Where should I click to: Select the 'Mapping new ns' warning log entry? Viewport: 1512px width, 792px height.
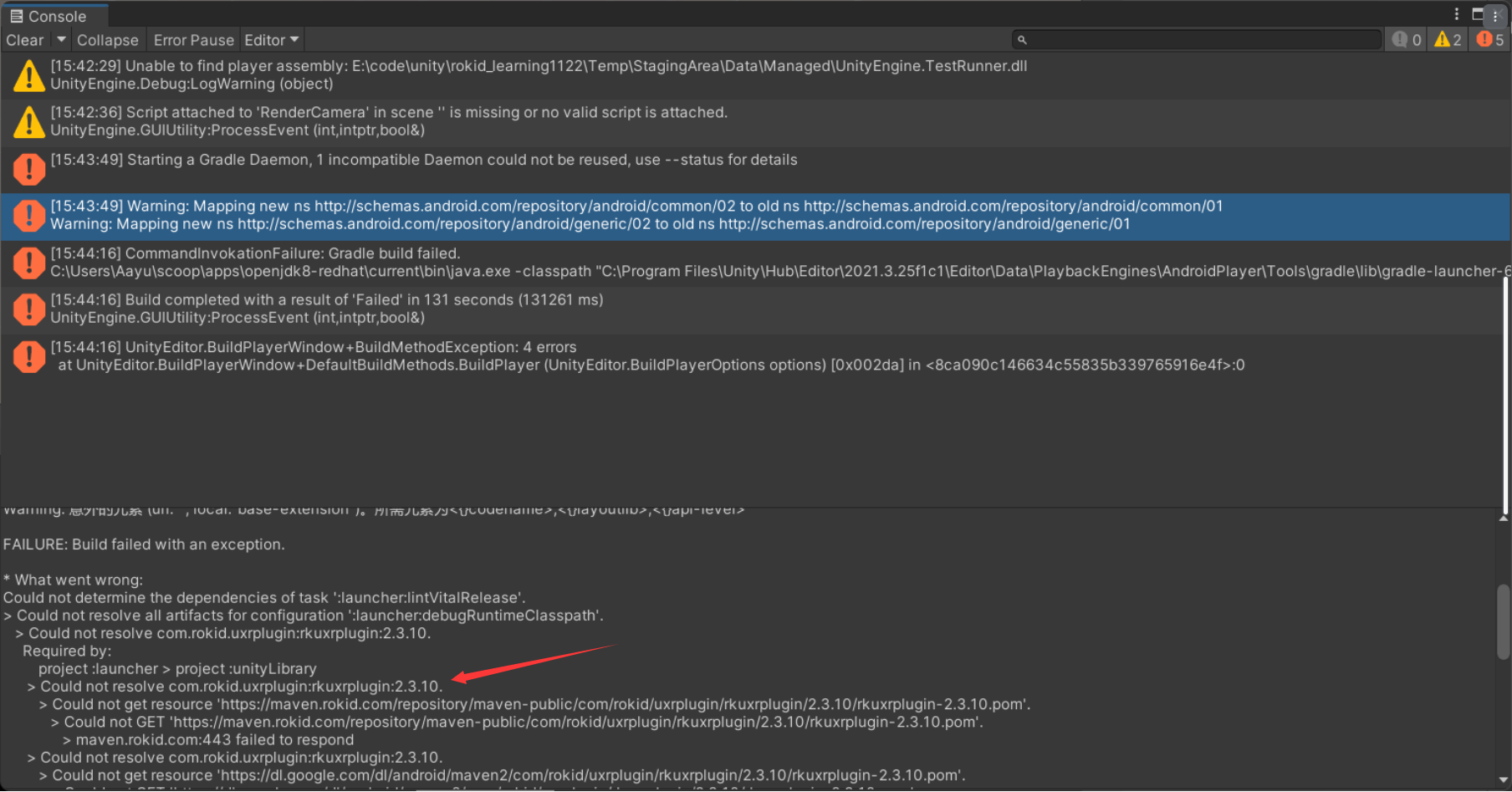tap(585, 216)
